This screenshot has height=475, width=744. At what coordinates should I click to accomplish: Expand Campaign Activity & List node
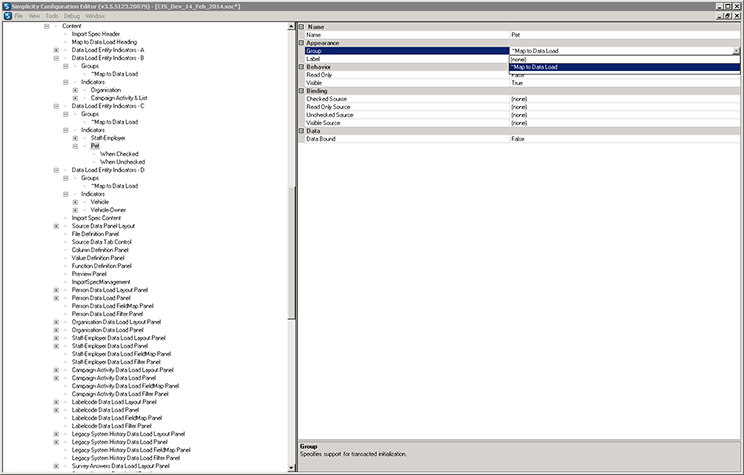point(75,98)
